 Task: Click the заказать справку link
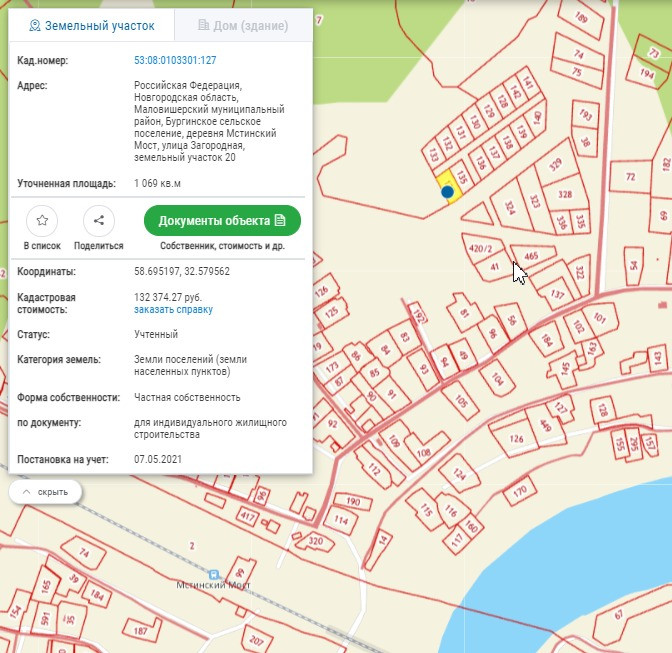173,310
